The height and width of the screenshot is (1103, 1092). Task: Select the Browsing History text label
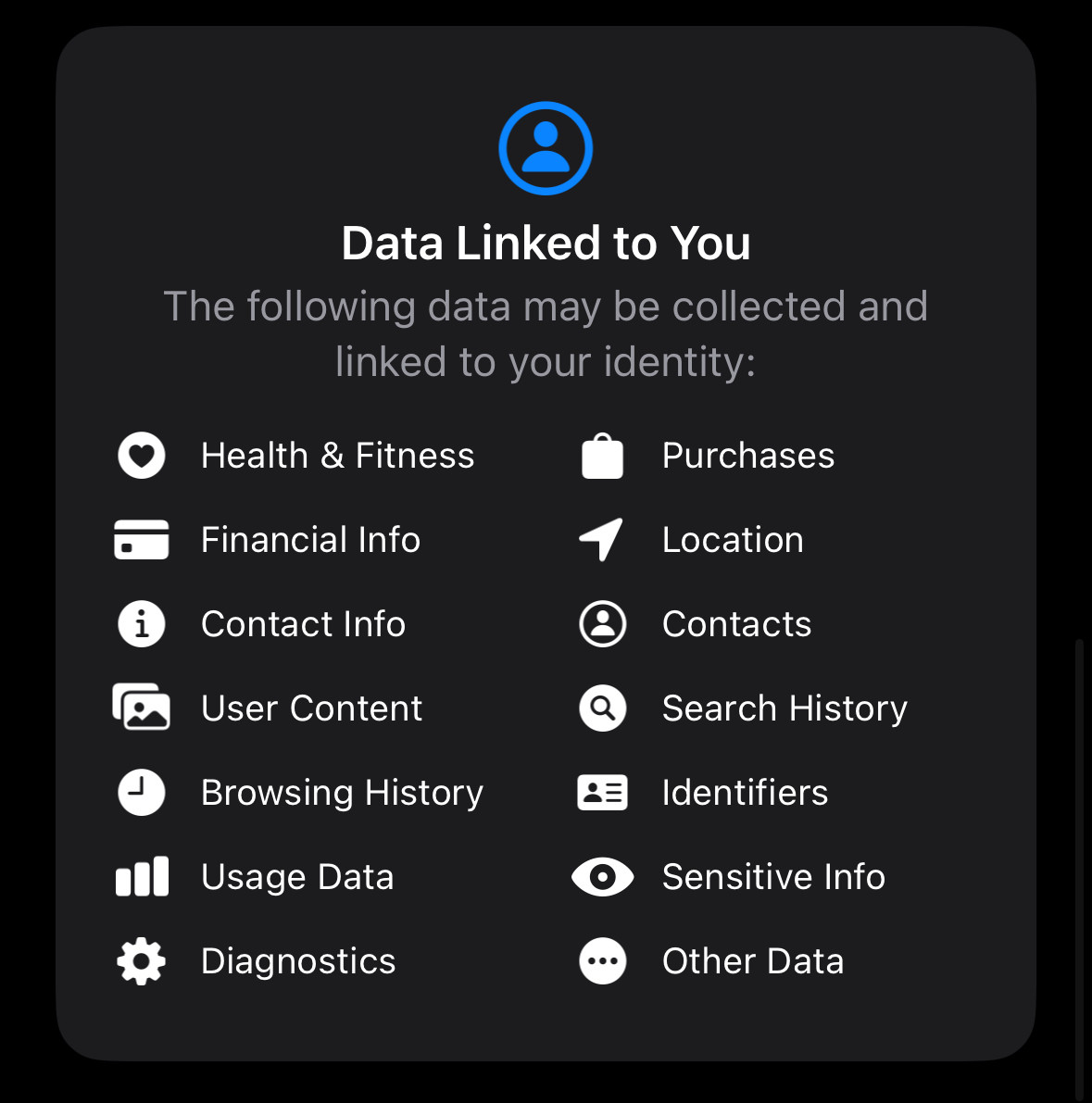coord(342,793)
